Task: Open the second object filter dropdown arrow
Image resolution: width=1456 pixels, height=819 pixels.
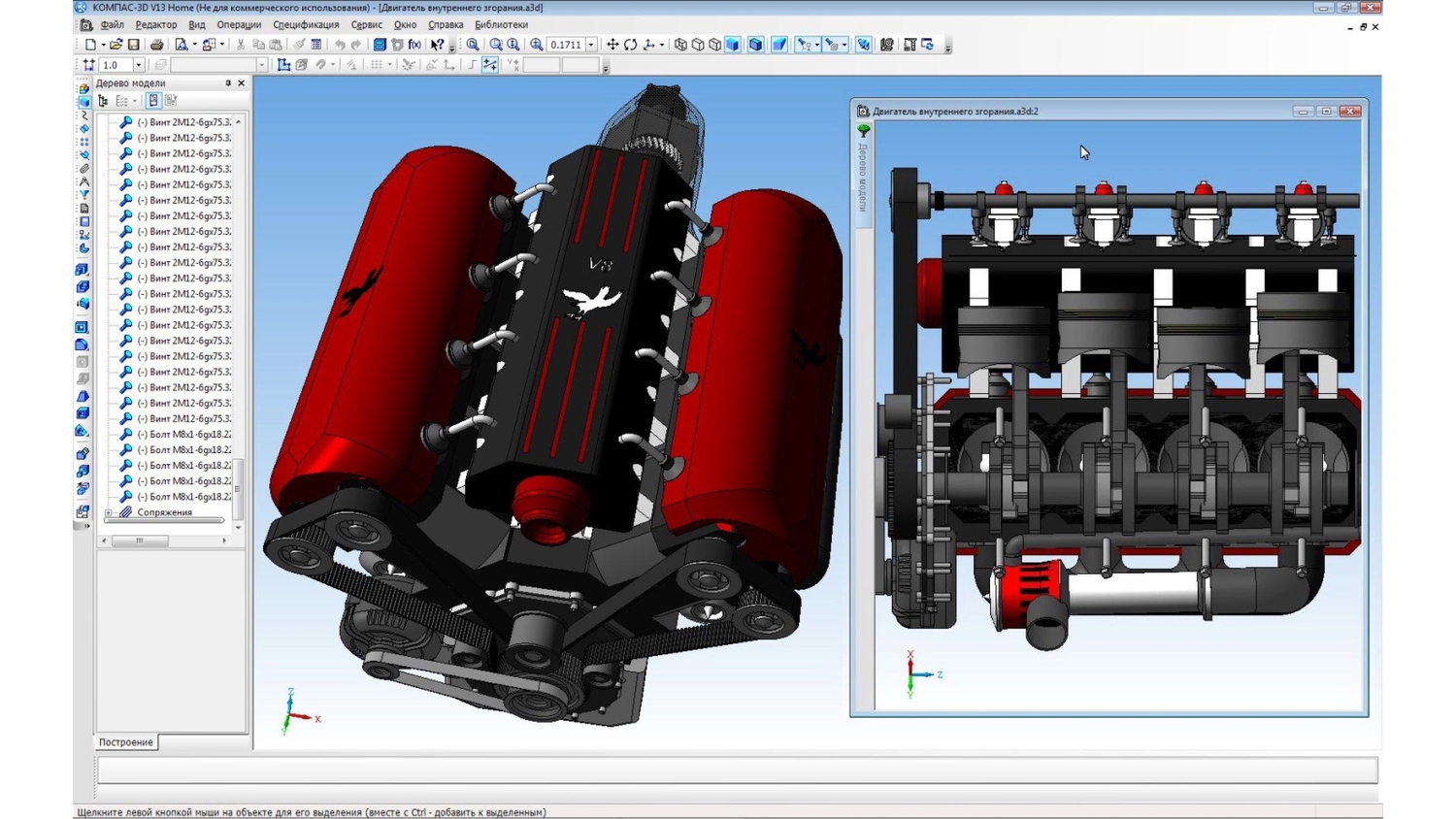Action: [844, 45]
